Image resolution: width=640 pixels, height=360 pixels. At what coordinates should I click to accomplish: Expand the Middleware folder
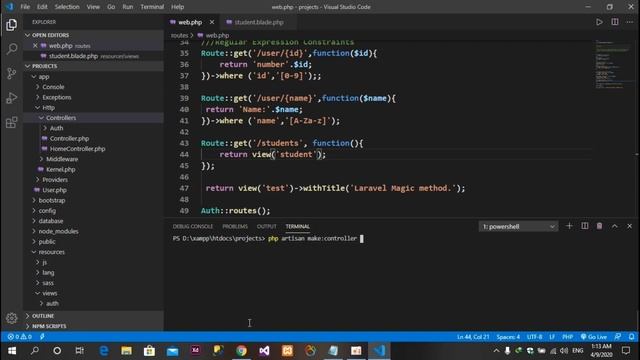pyautogui.click(x=93, y=159)
